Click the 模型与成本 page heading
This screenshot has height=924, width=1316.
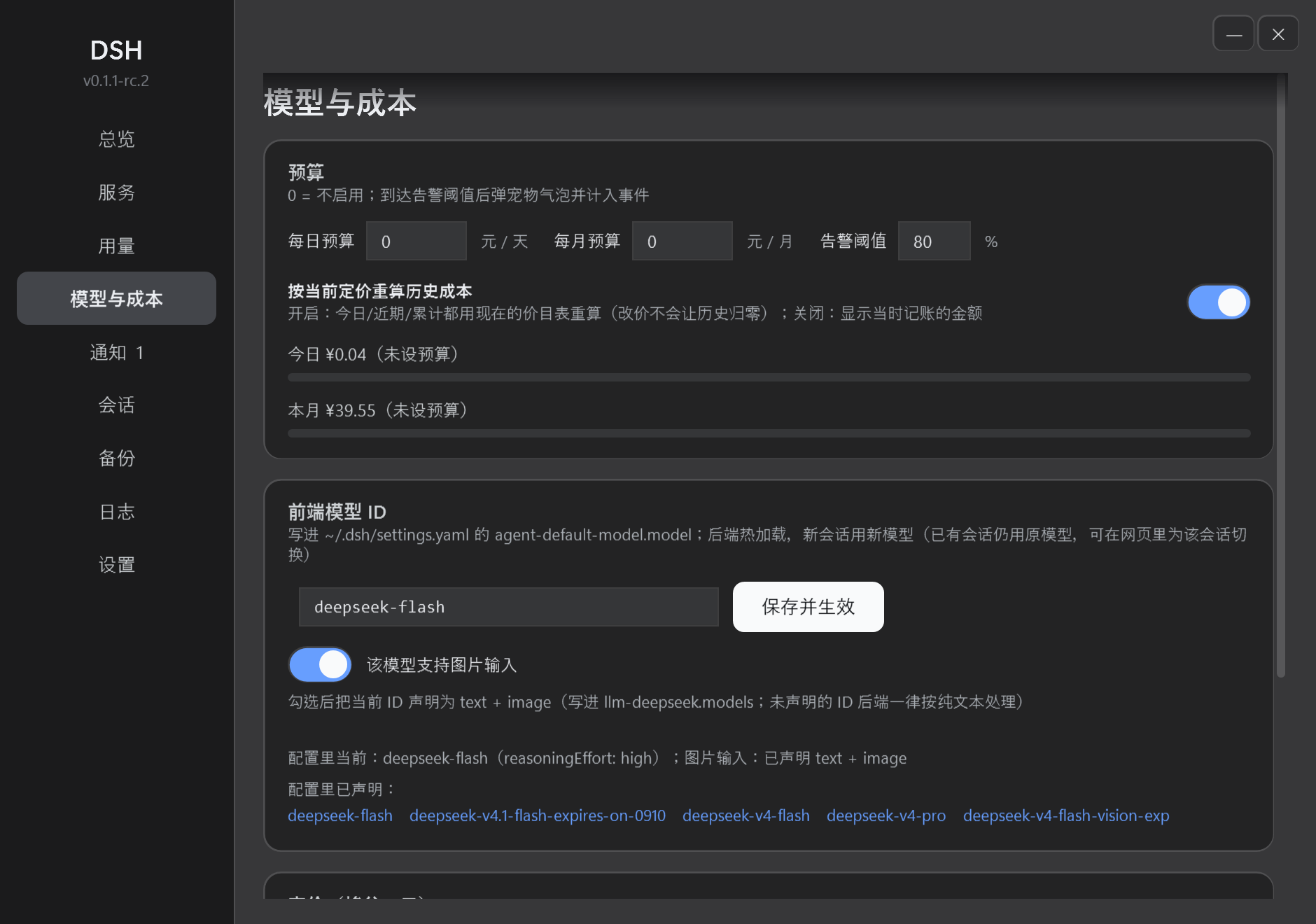pos(340,103)
